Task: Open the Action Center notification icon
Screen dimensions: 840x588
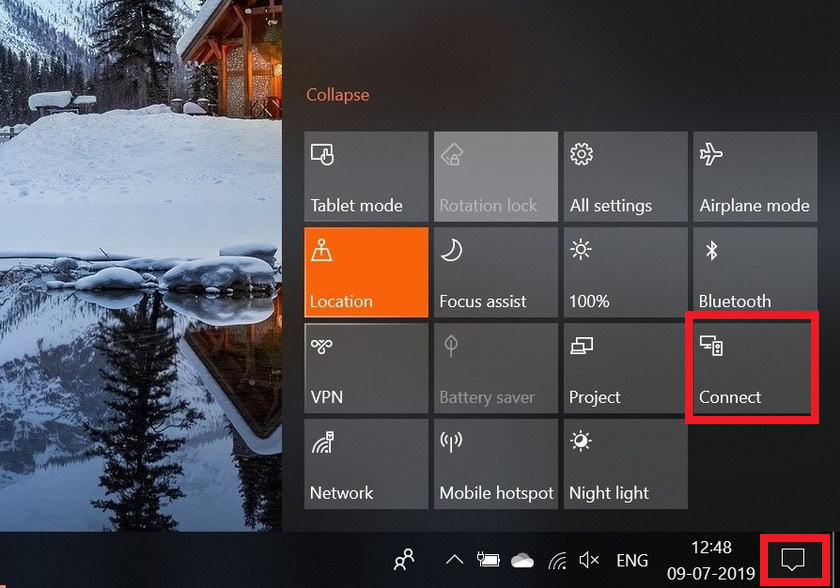Action: pyautogui.click(x=793, y=560)
